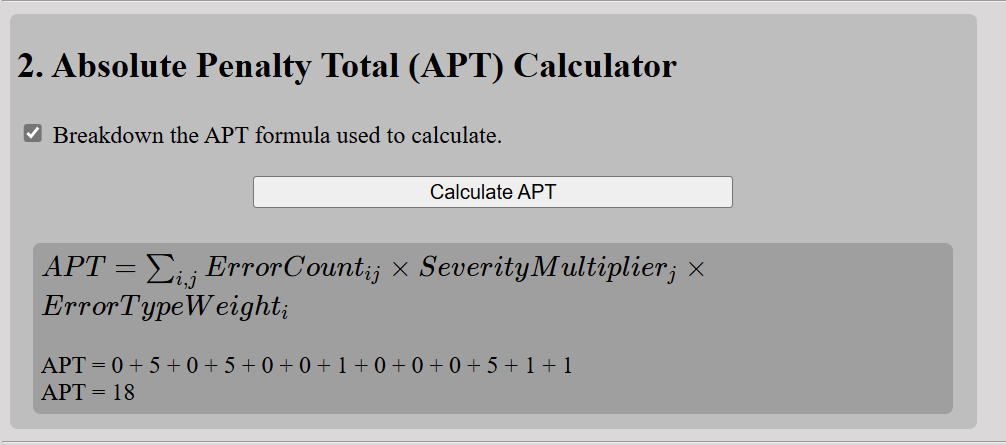The height and width of the screenshot is (445, 1006).
Task: Click the last 1 in the breakdown sum
Action: point(567,365)
